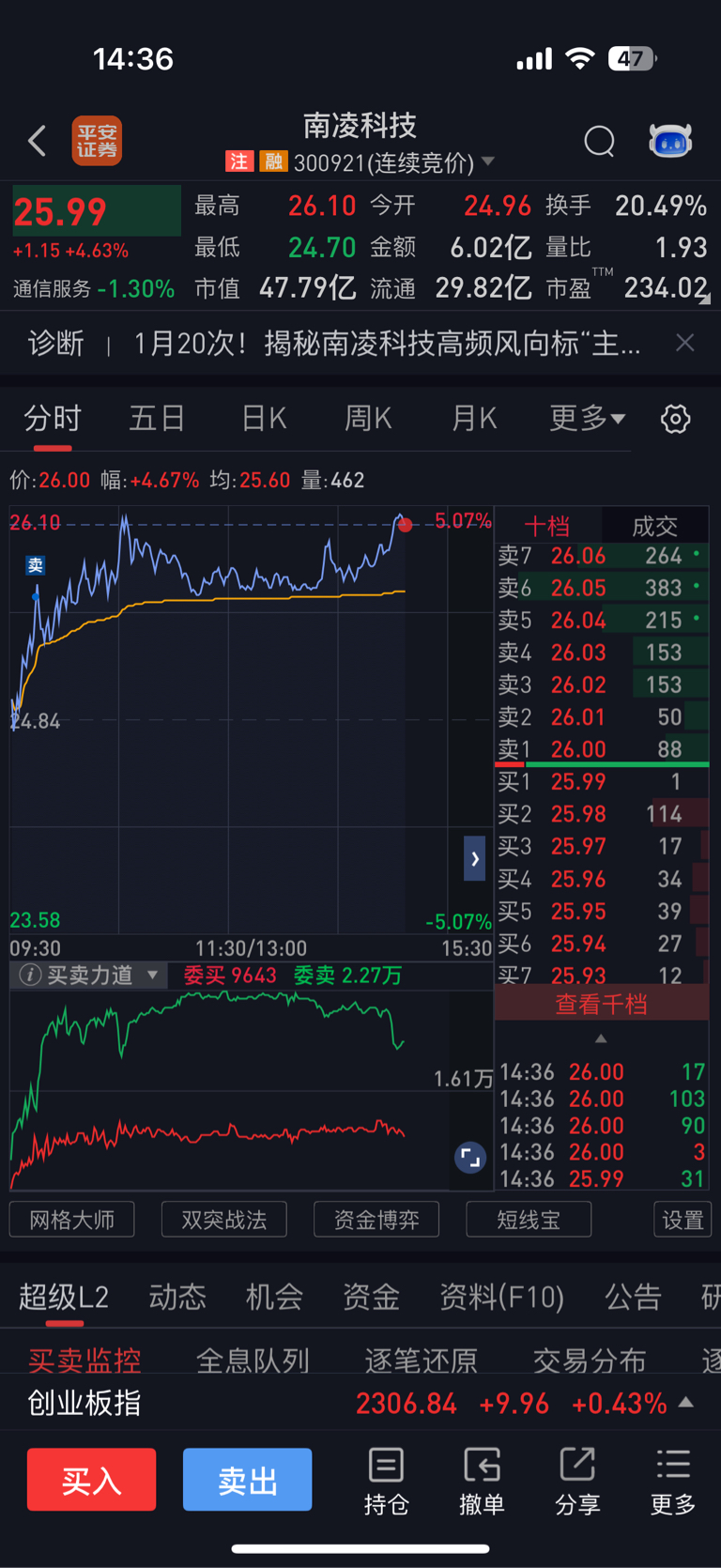Image resolution: width=721 pixels, height=1568 pixels.
Task: Open the 更多 menu icon at bottom
Action: (673, 1482)
